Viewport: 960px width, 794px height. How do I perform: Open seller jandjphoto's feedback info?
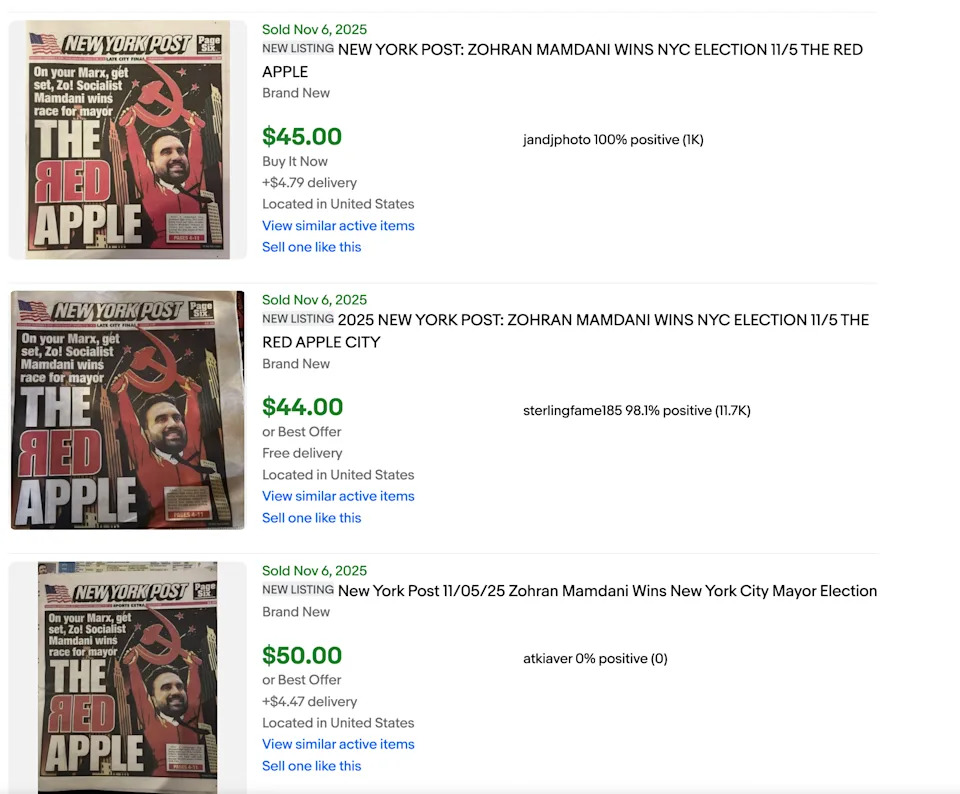tap(613, 140)
